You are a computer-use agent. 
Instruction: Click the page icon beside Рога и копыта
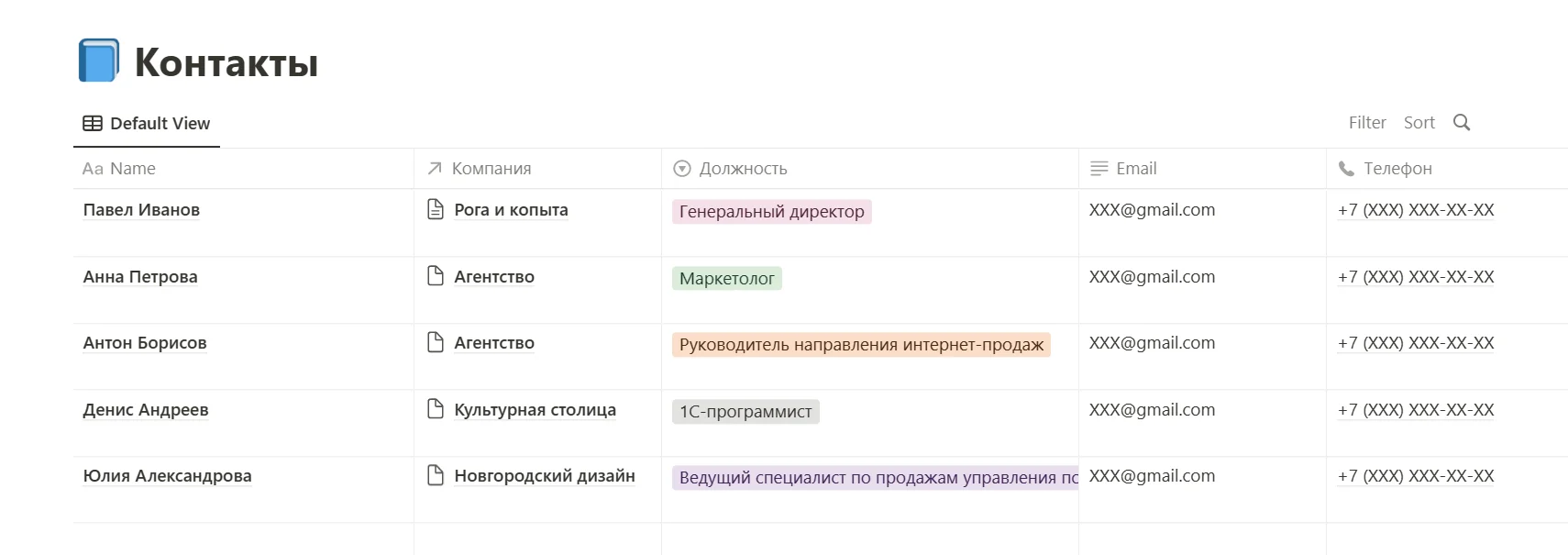[436, 210]
